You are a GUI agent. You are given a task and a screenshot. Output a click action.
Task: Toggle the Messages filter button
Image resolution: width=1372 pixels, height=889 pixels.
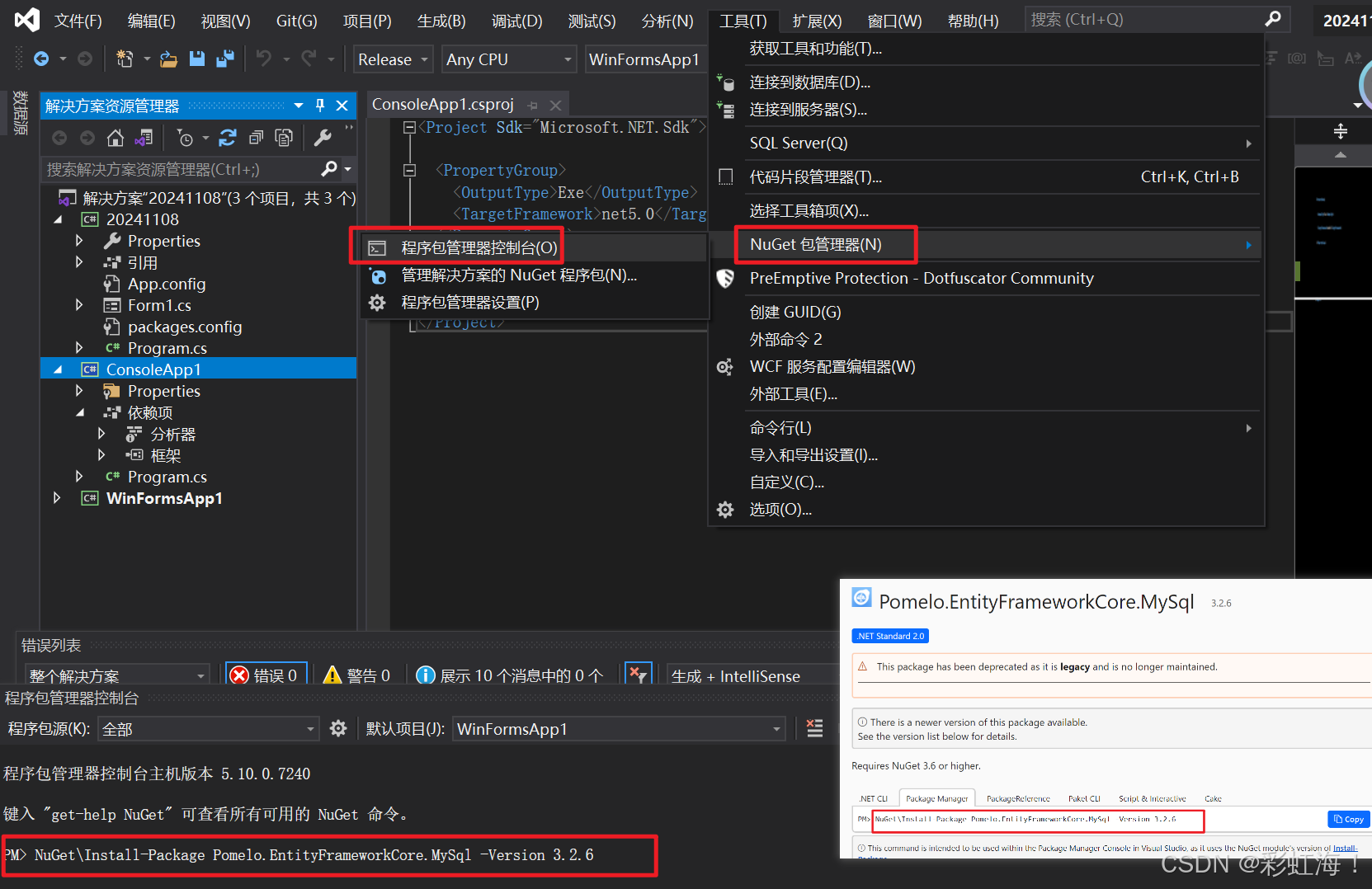[510, 675]
